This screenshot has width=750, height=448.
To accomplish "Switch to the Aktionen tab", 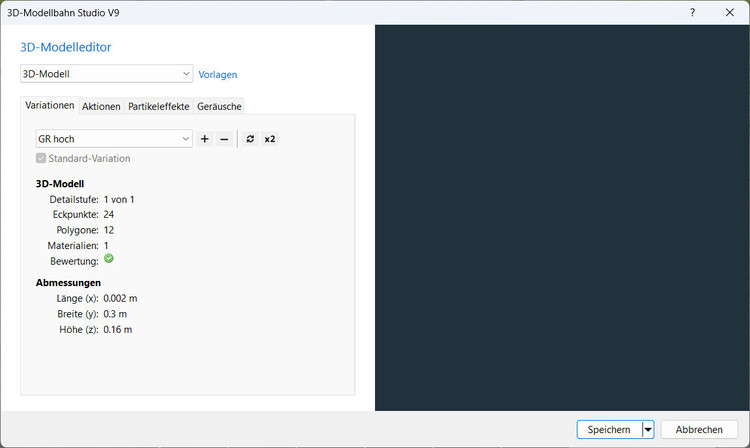I will point(101,106).
